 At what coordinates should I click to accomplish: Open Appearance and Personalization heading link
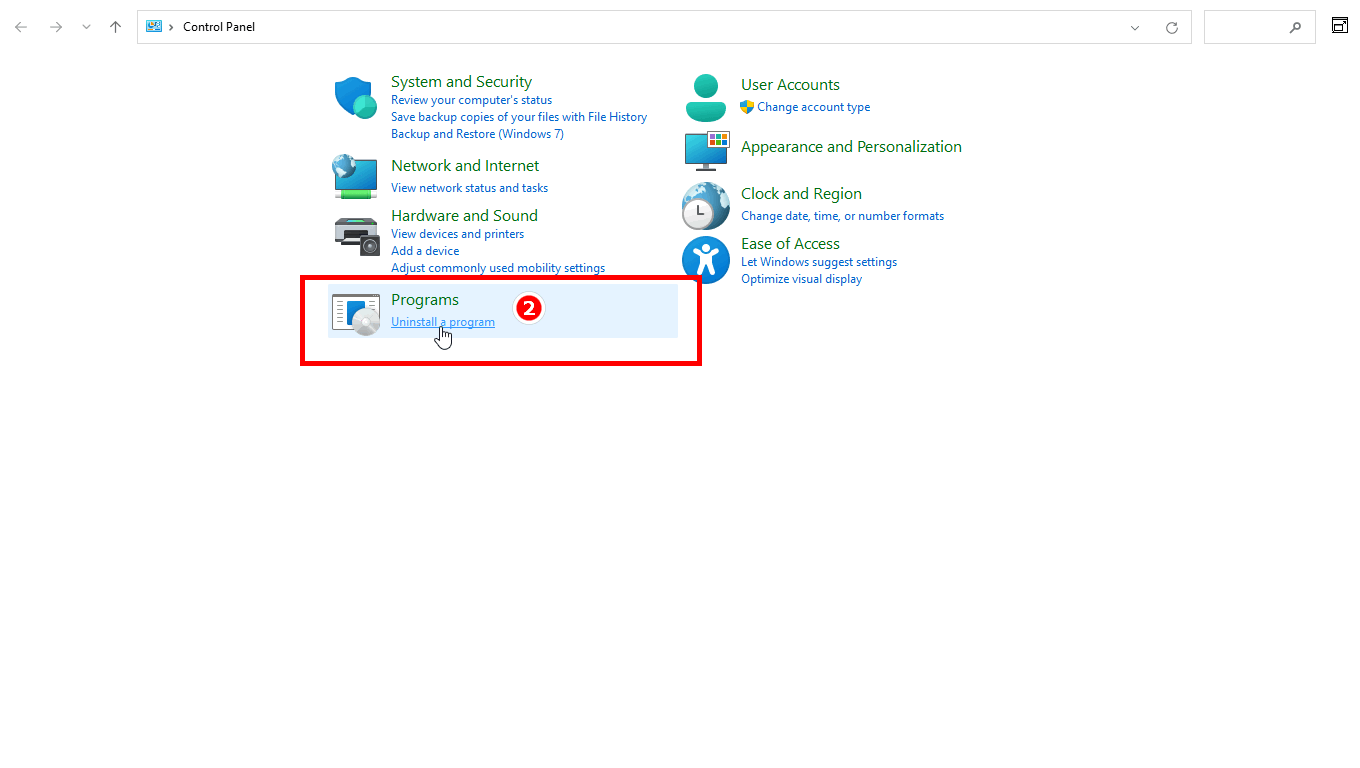click(851, 147)
